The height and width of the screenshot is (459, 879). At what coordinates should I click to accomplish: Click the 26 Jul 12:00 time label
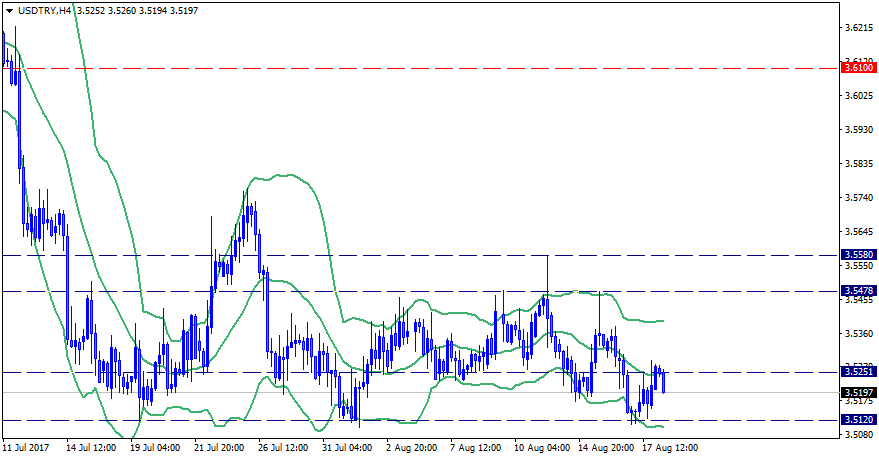click(282, 449)
